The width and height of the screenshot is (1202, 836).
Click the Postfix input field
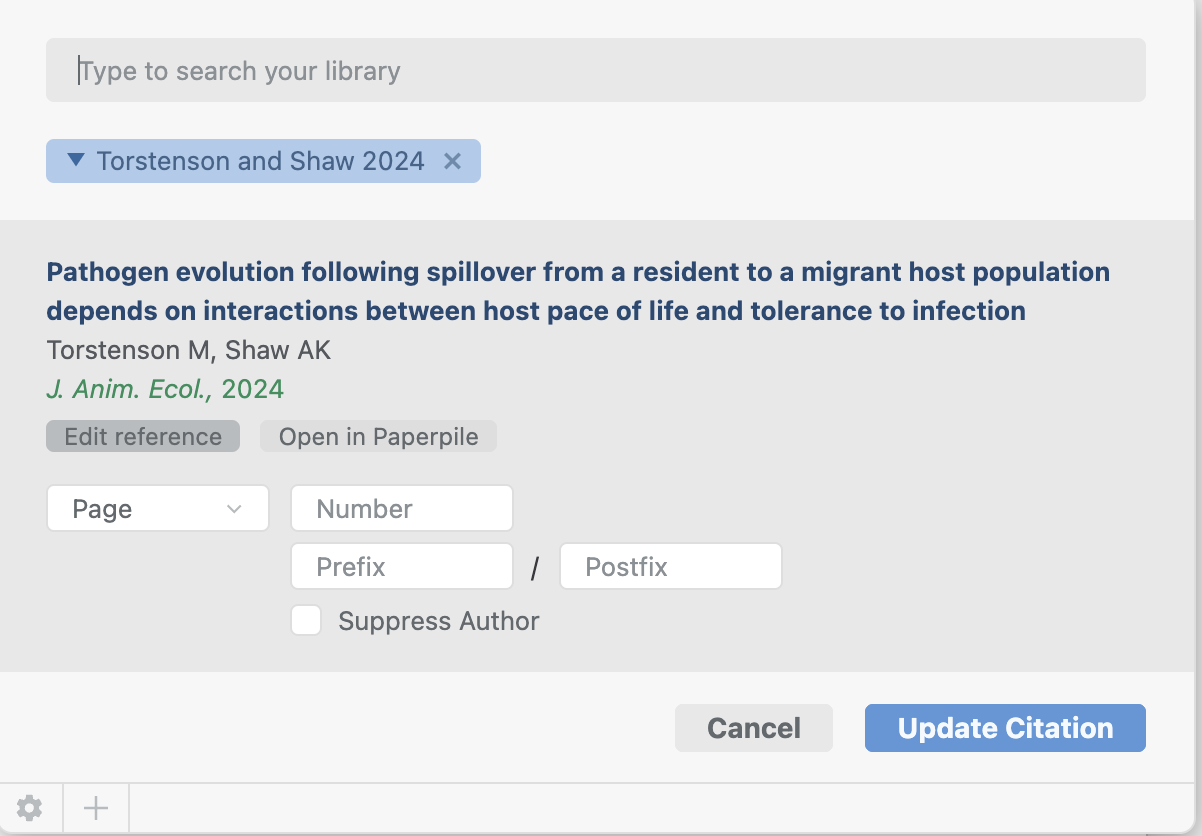click(x=670, y=566)
